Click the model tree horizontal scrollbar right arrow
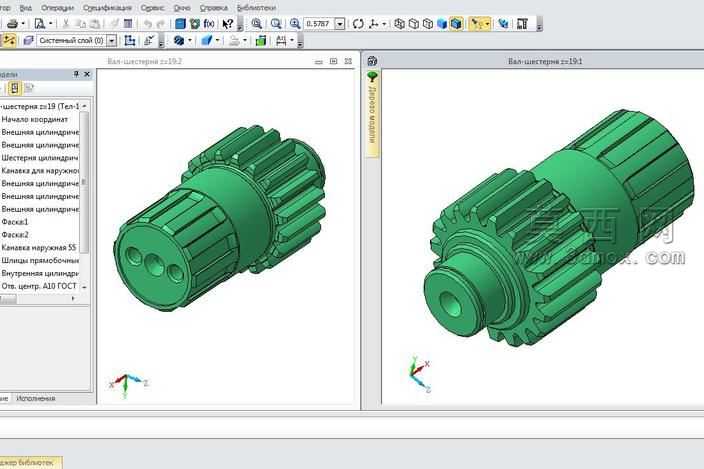The width and height of the screenshot is (704, 469). (x=73, y=298)
